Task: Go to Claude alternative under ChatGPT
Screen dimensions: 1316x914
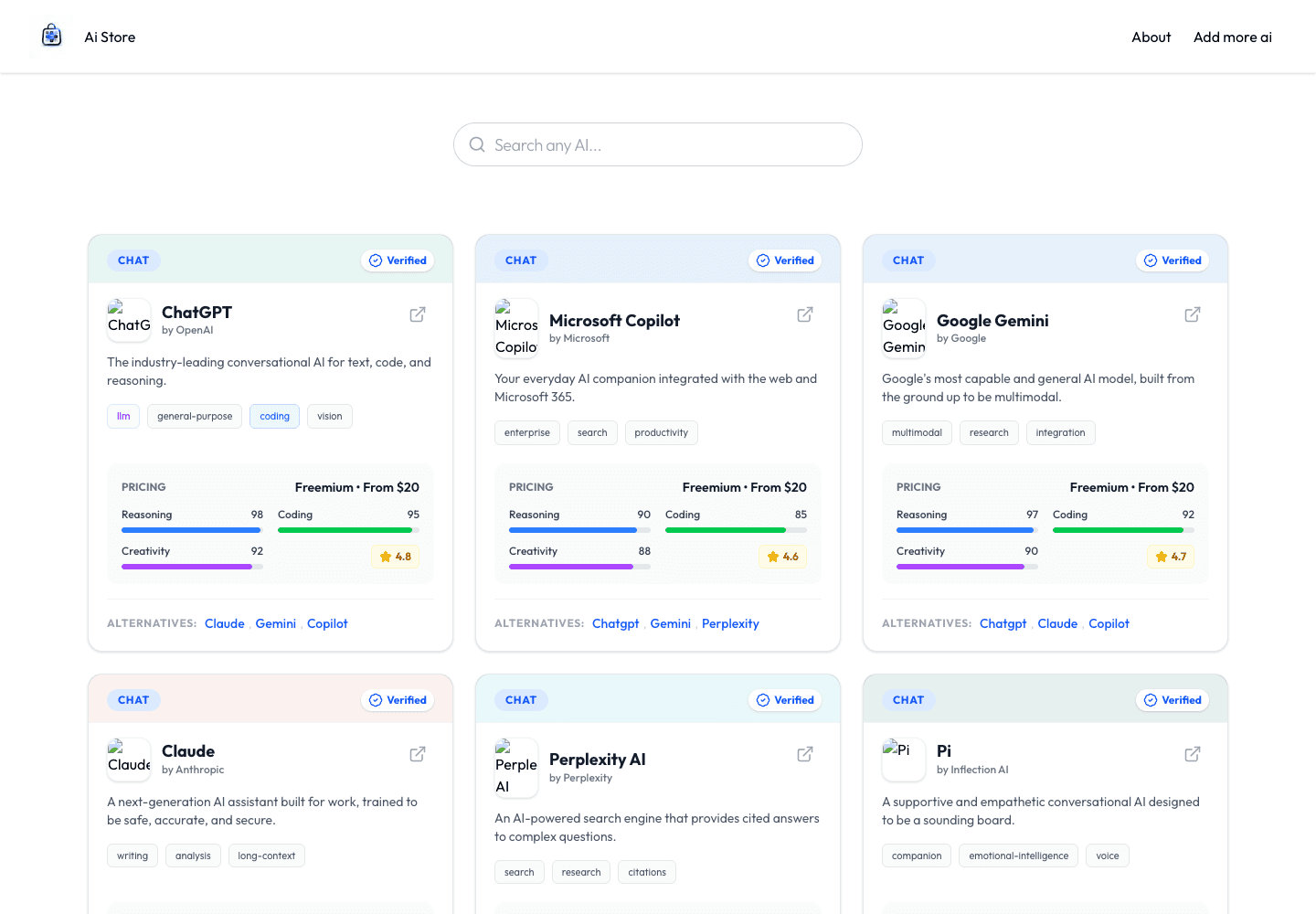Action: pos(225,623)
